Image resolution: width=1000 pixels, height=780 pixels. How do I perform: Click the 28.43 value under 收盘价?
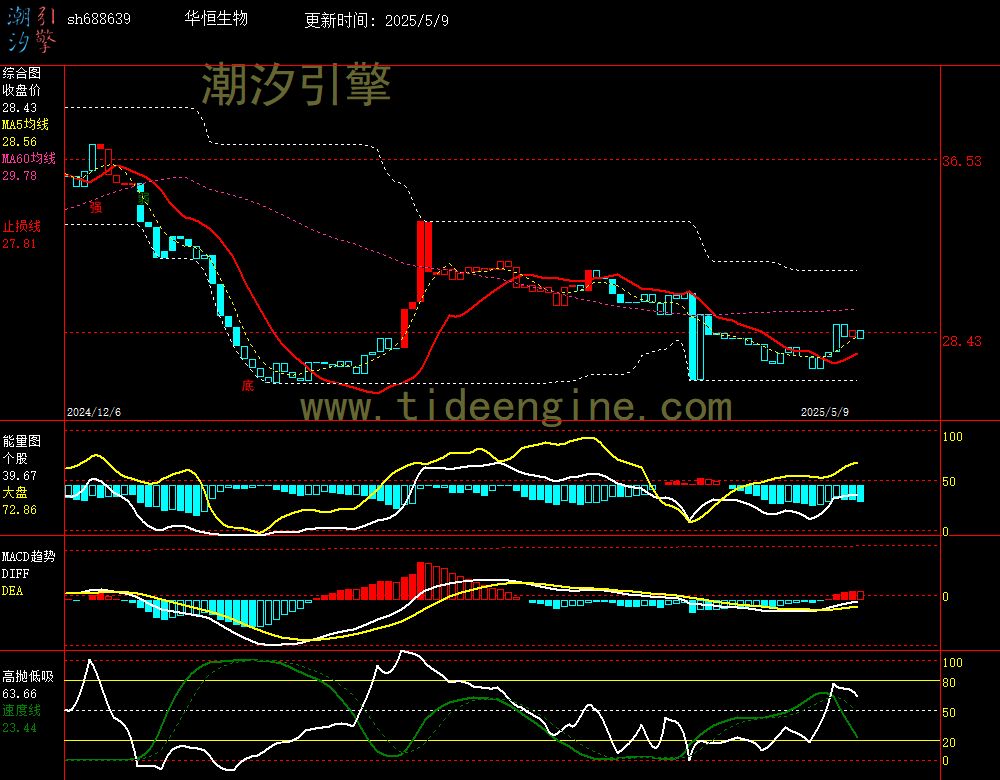coord(19,108)
